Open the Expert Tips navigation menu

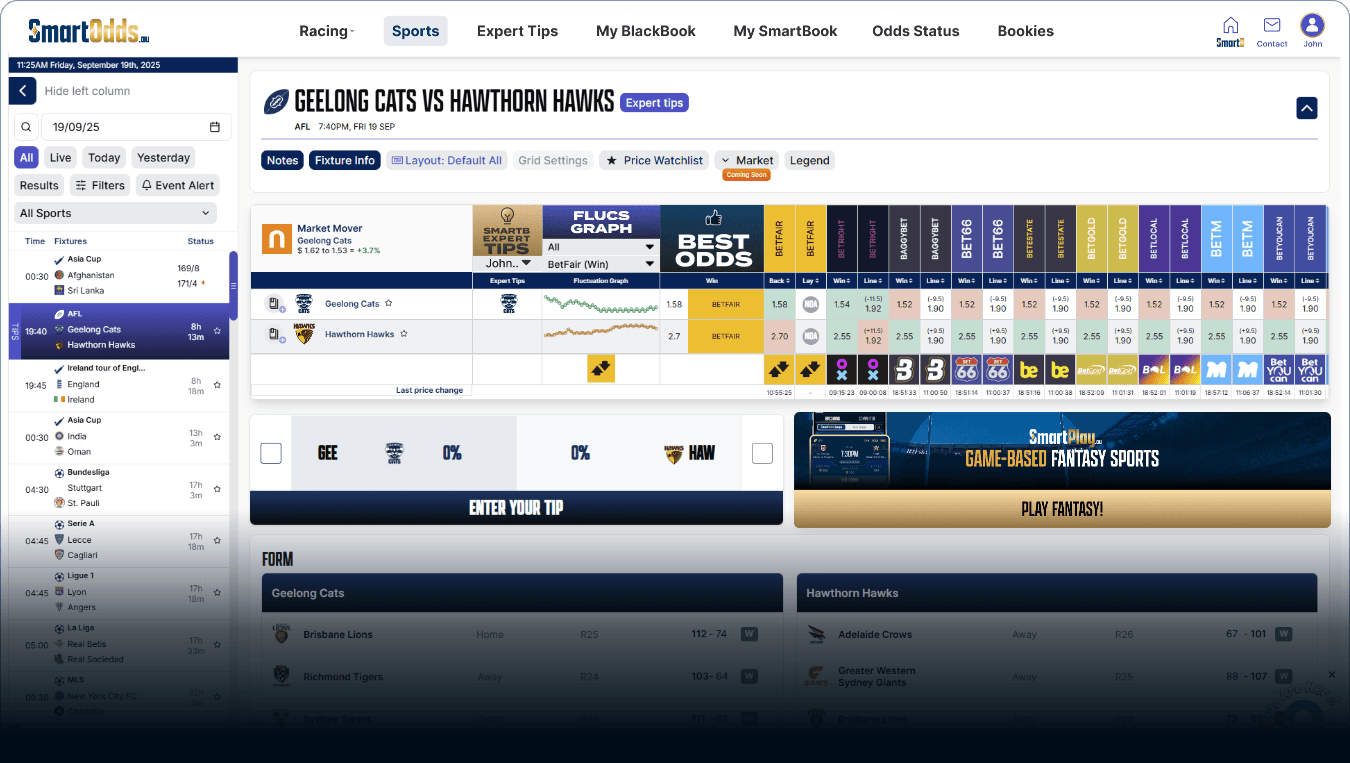click(x=517, y=31)
